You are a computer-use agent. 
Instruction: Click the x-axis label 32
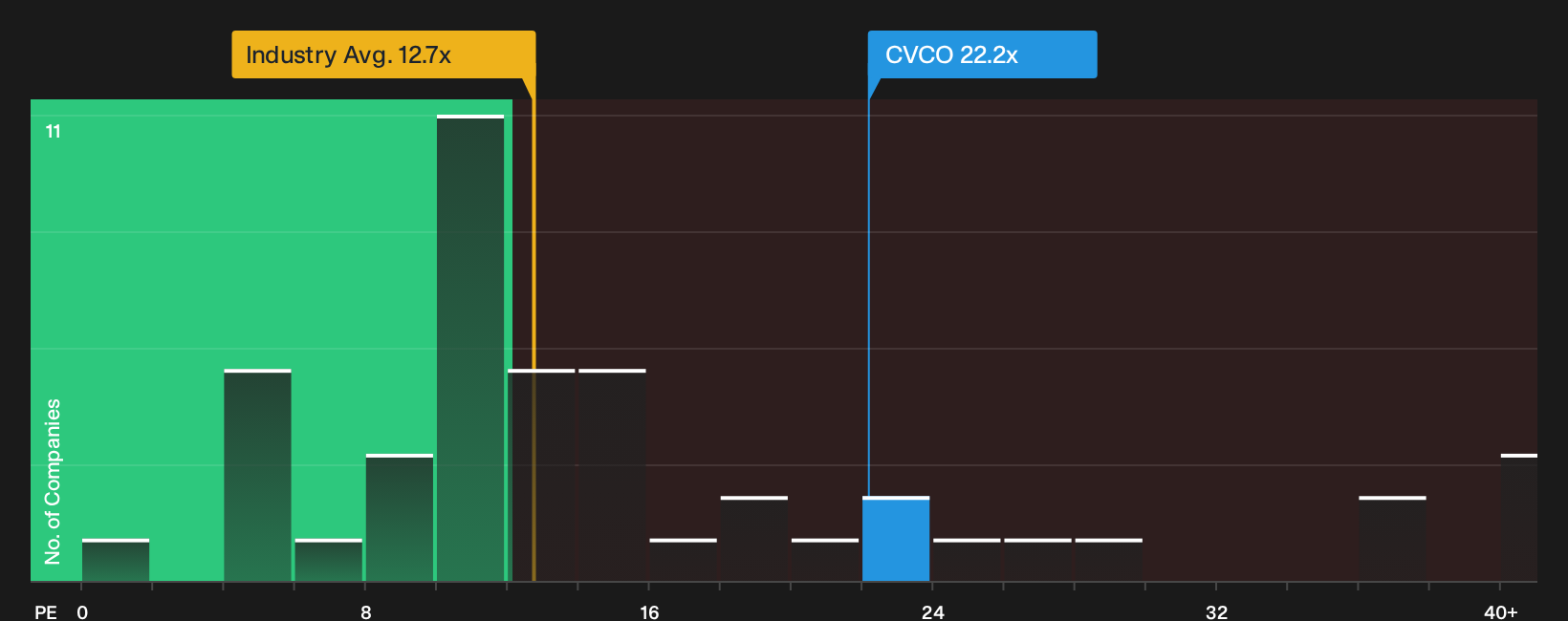point(1216,611)
